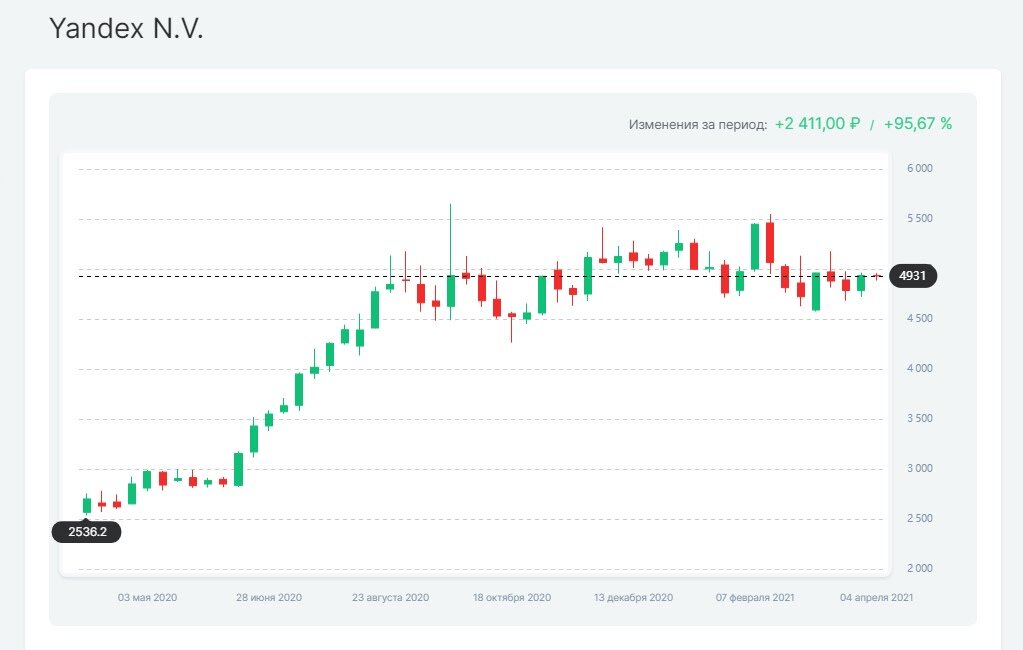
Task: Click the Yandex N.V. title heading
Action: click(126, 29)
